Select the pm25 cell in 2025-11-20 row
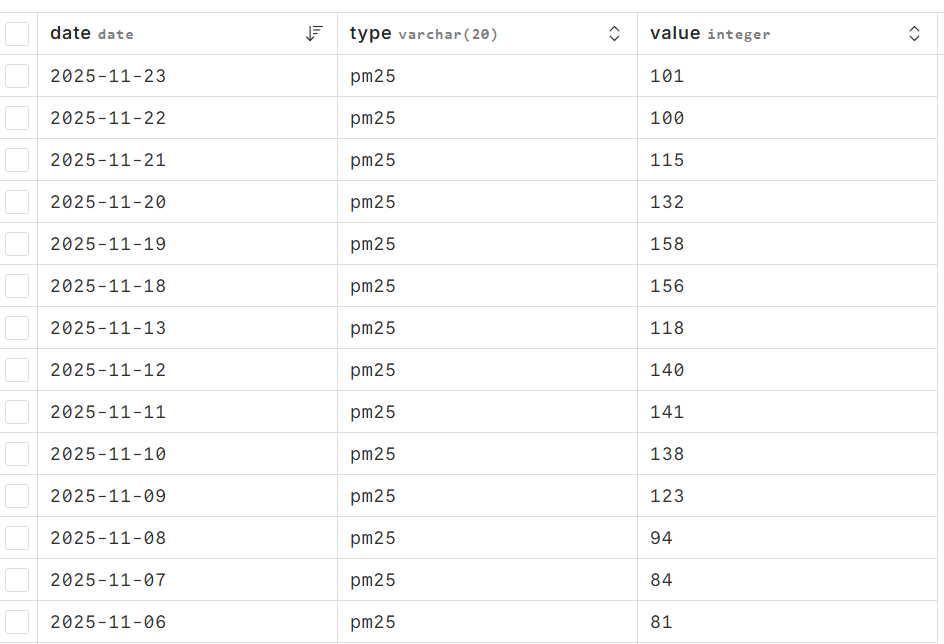 point(373,202)
